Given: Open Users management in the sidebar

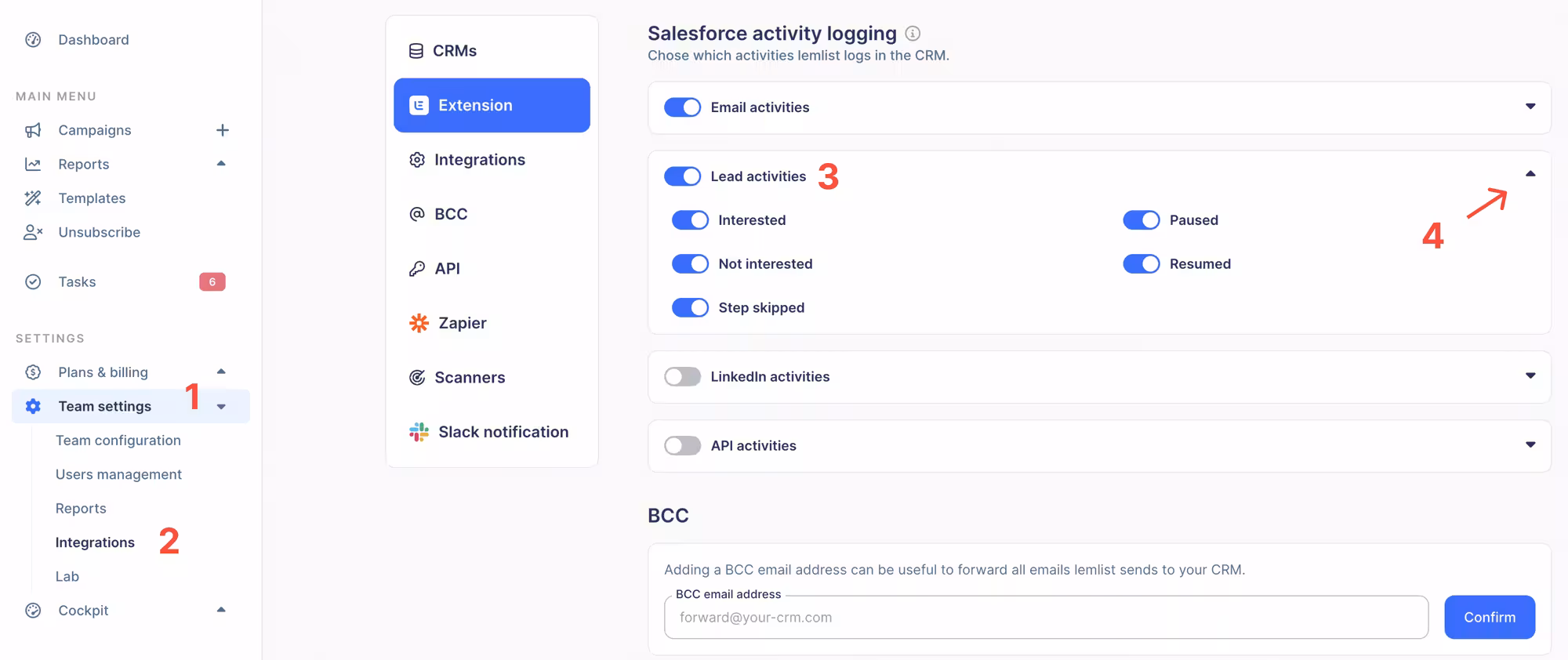Looking at the screenshot, I should pyautogui.click(x=118, y=474).
